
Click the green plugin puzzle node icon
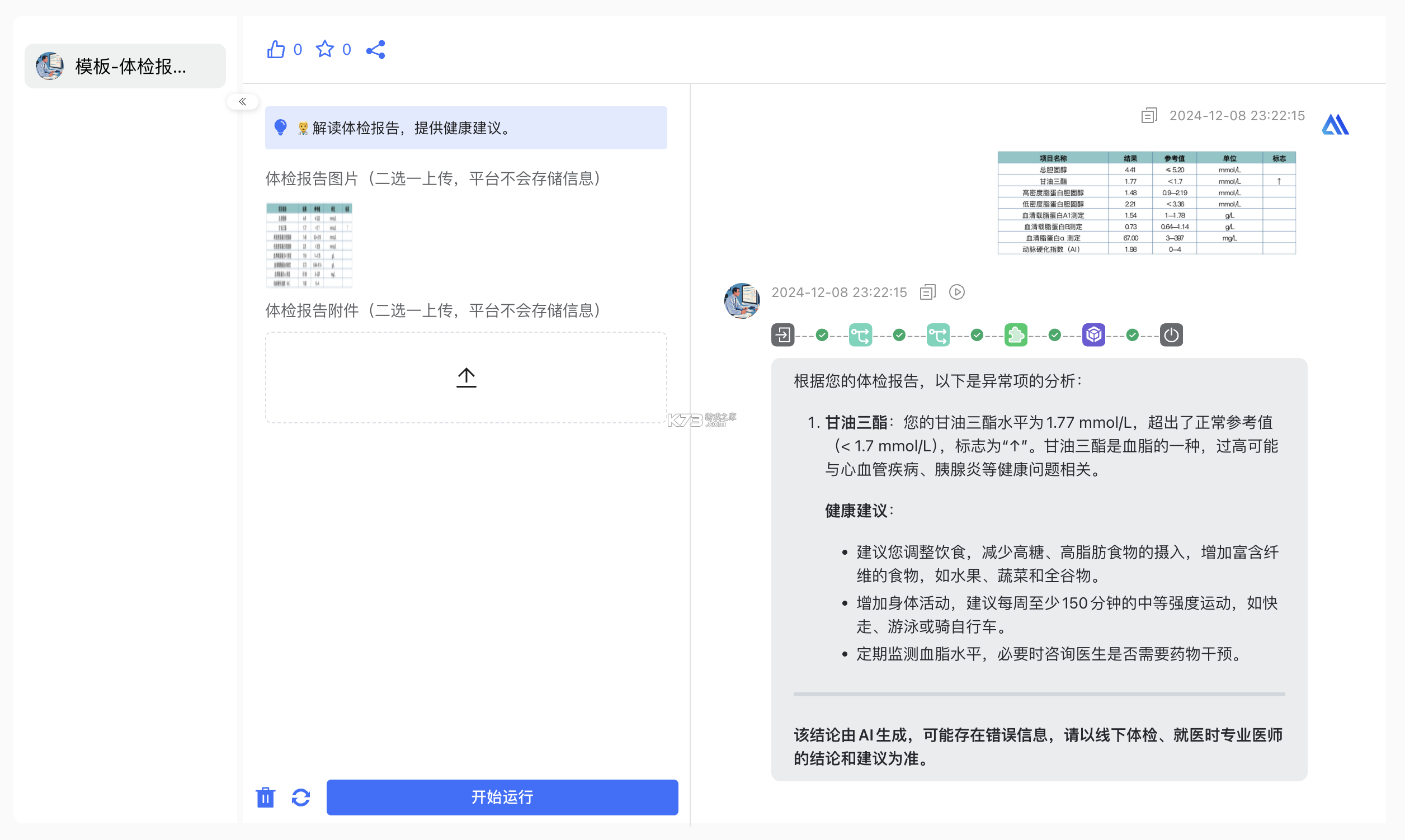(1016, 335)
